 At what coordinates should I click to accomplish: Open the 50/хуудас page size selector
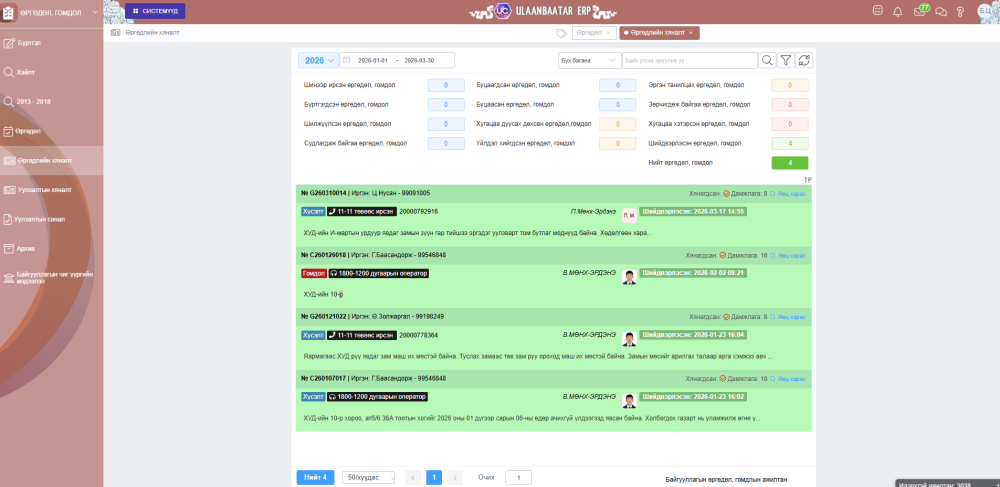tap(369, 477)
